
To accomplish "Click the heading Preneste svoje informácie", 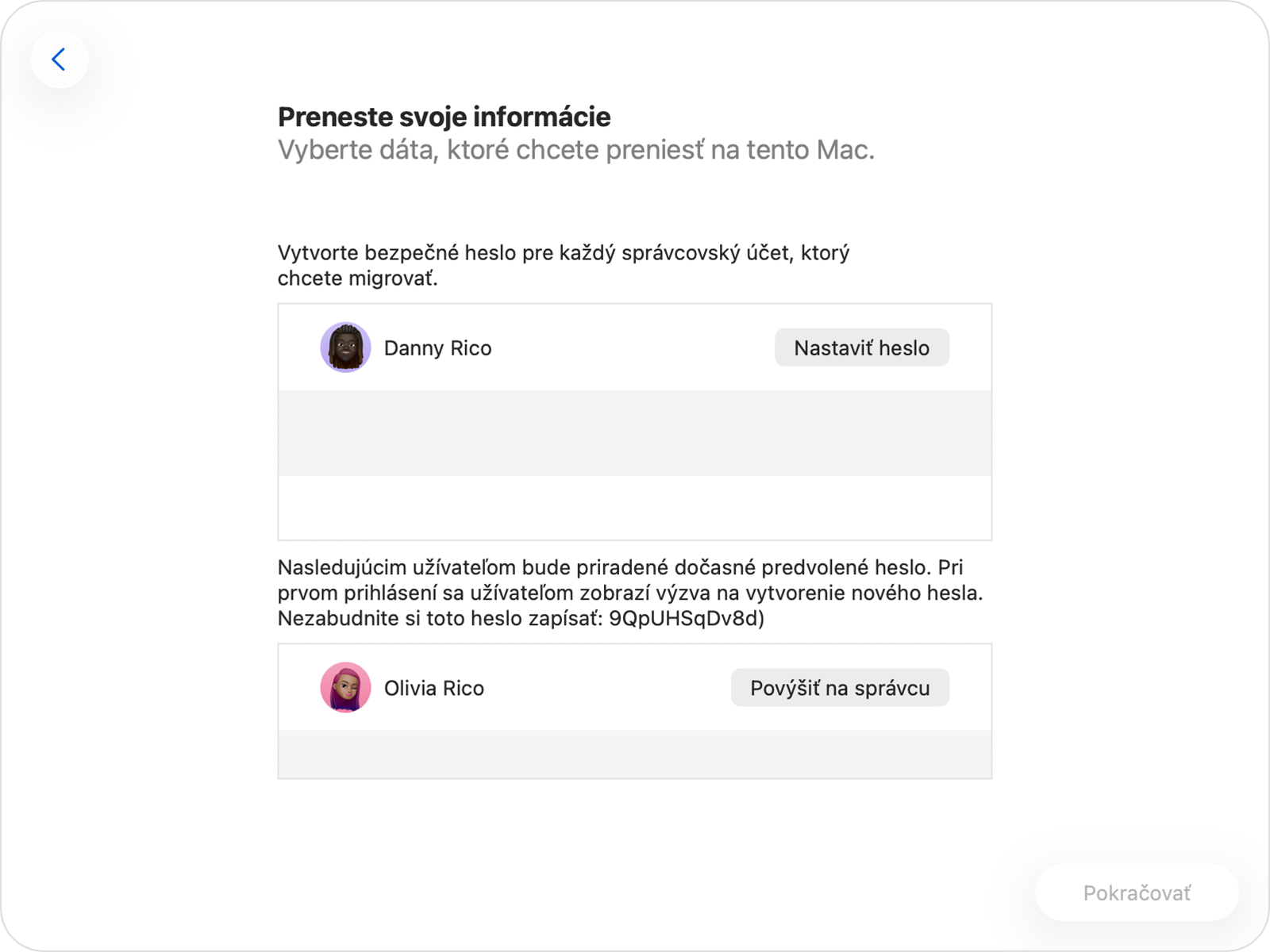I will [444, 117].
